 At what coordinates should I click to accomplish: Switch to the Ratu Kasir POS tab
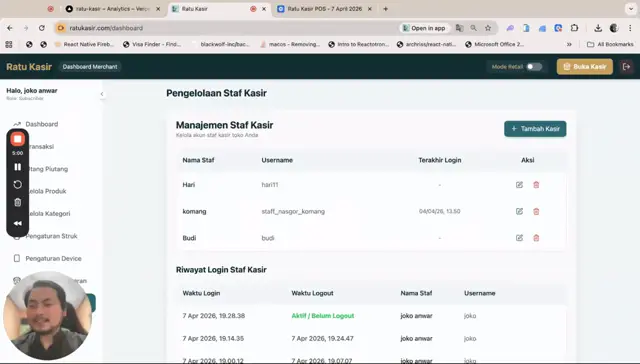click(324, 9)
